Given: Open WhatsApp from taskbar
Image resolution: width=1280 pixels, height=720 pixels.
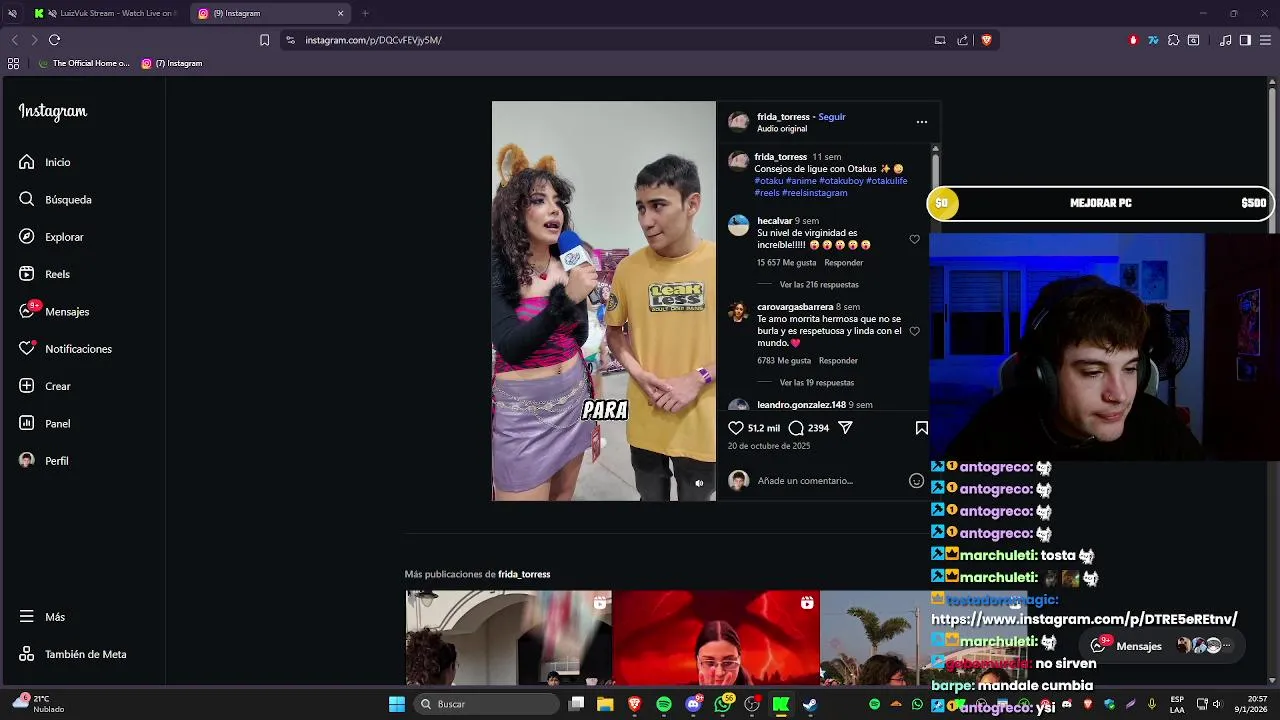Looking at the screenshot, I should coord(723,704).
